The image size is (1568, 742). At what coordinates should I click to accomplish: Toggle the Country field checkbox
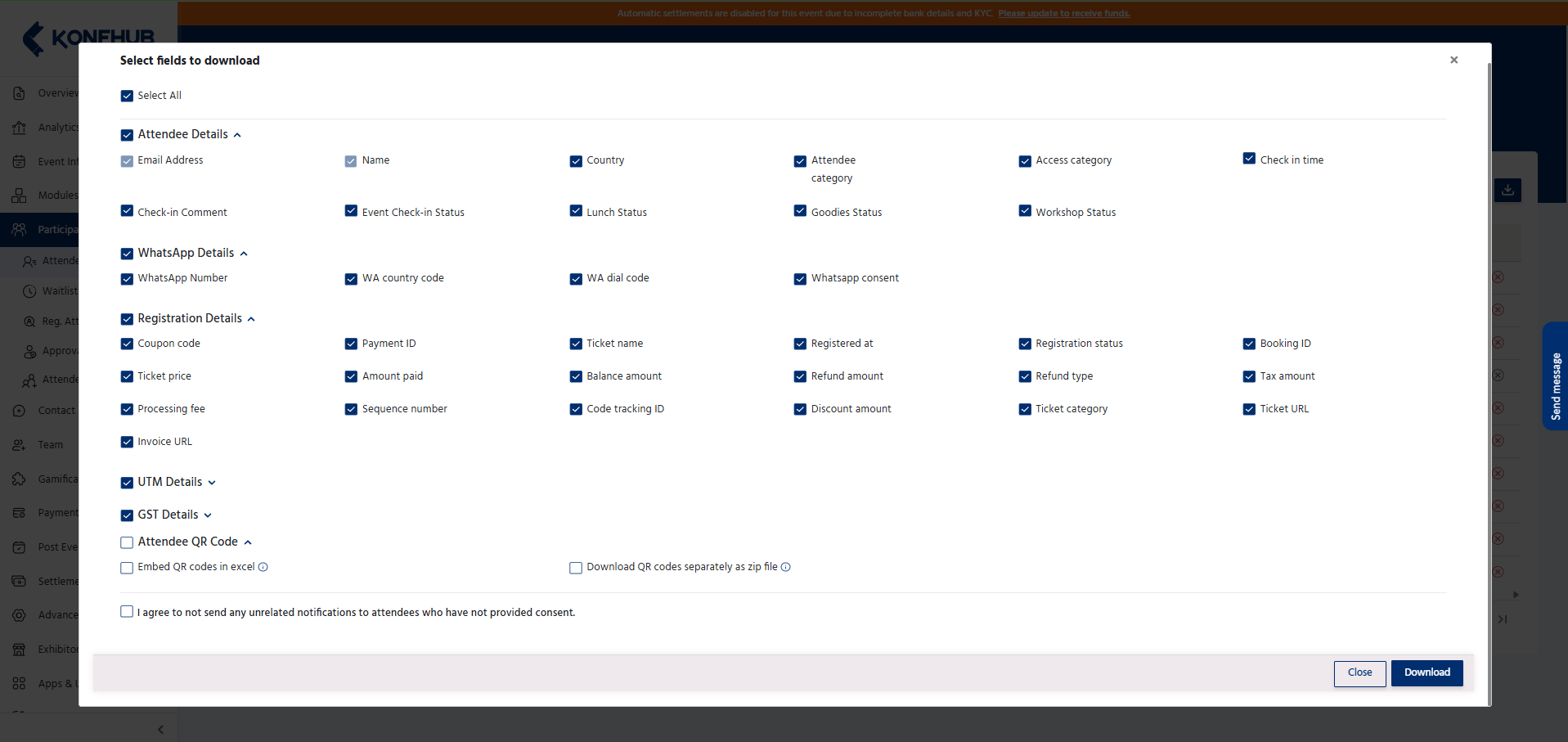coord(576,161)
